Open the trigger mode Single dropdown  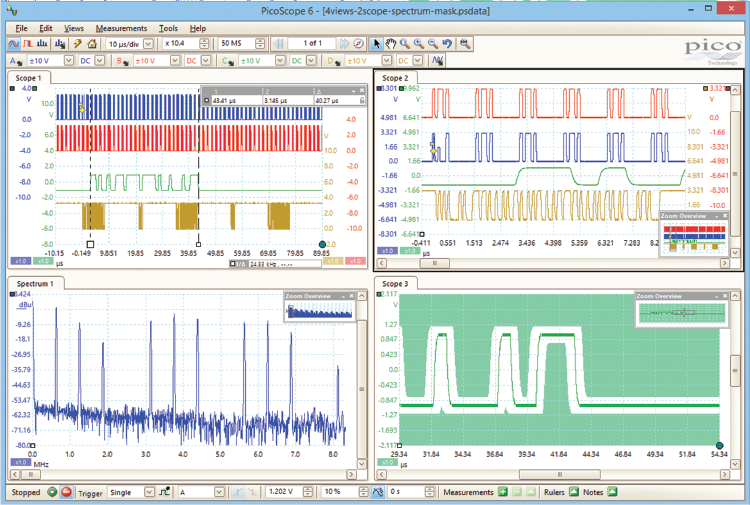tap(149, 492)
